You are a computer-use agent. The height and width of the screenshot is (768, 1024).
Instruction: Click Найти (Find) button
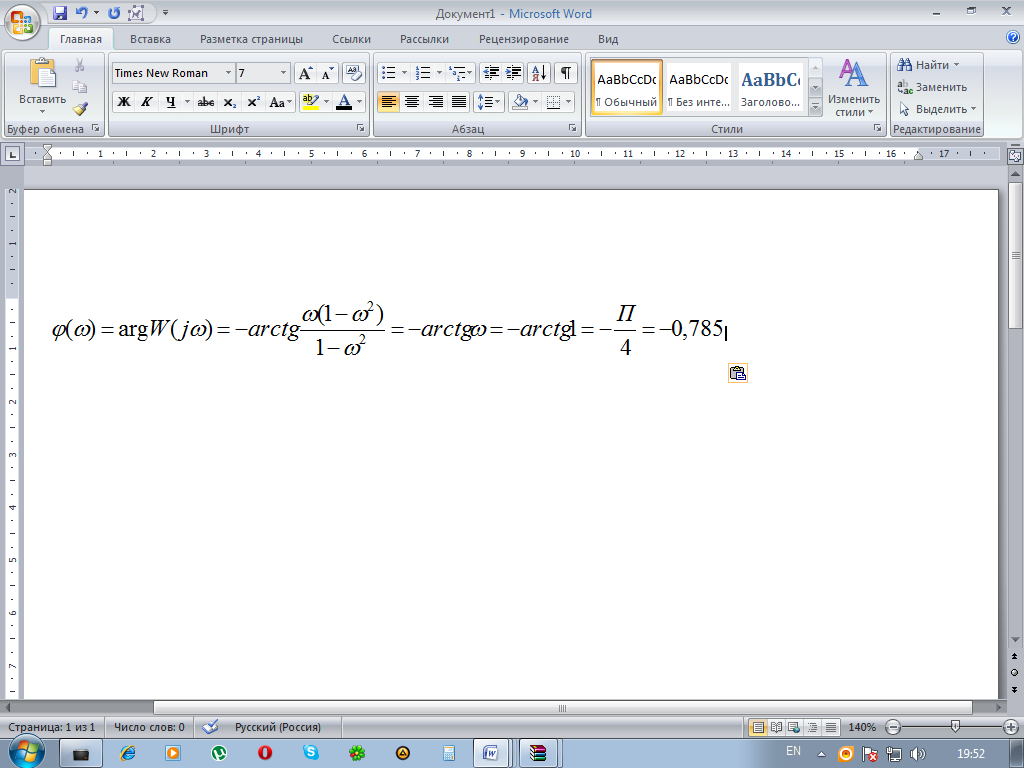[x=928, y=65]
